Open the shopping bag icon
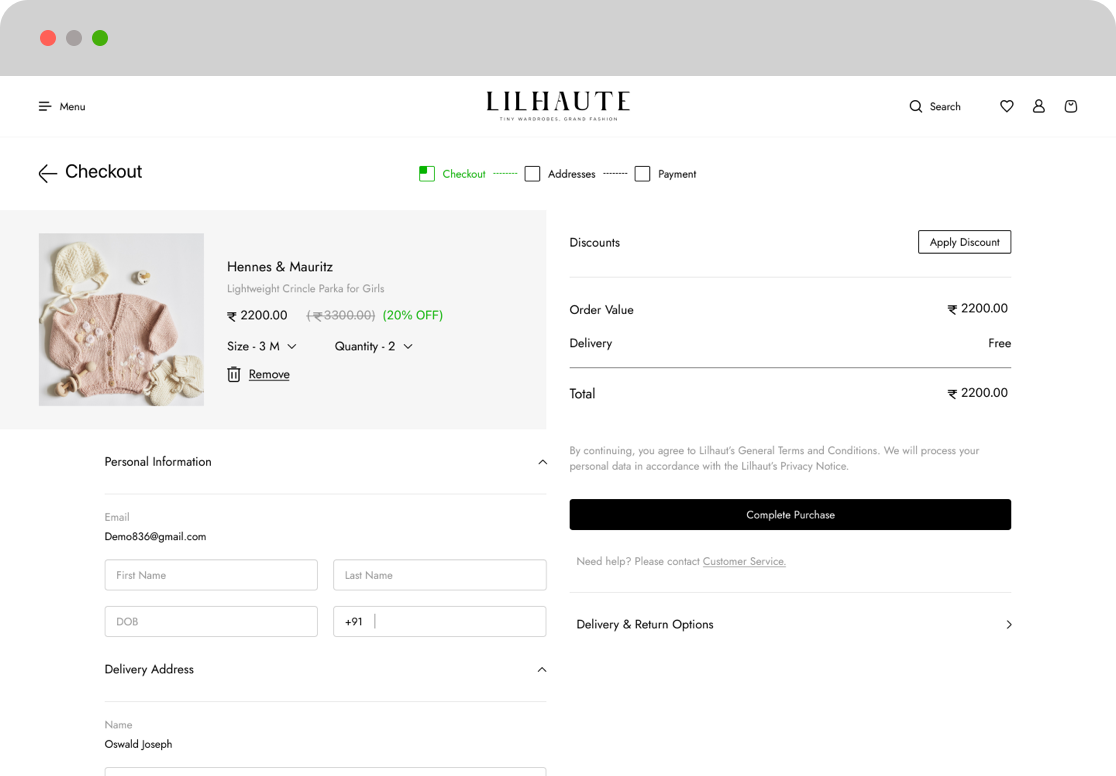This screenshot has width=1116, height=776. (x=1071, y=106)
